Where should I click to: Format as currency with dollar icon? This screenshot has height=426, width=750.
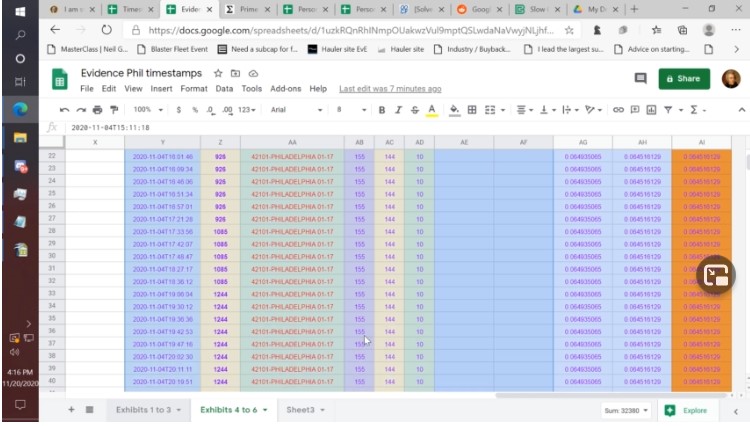pos(178,110)
